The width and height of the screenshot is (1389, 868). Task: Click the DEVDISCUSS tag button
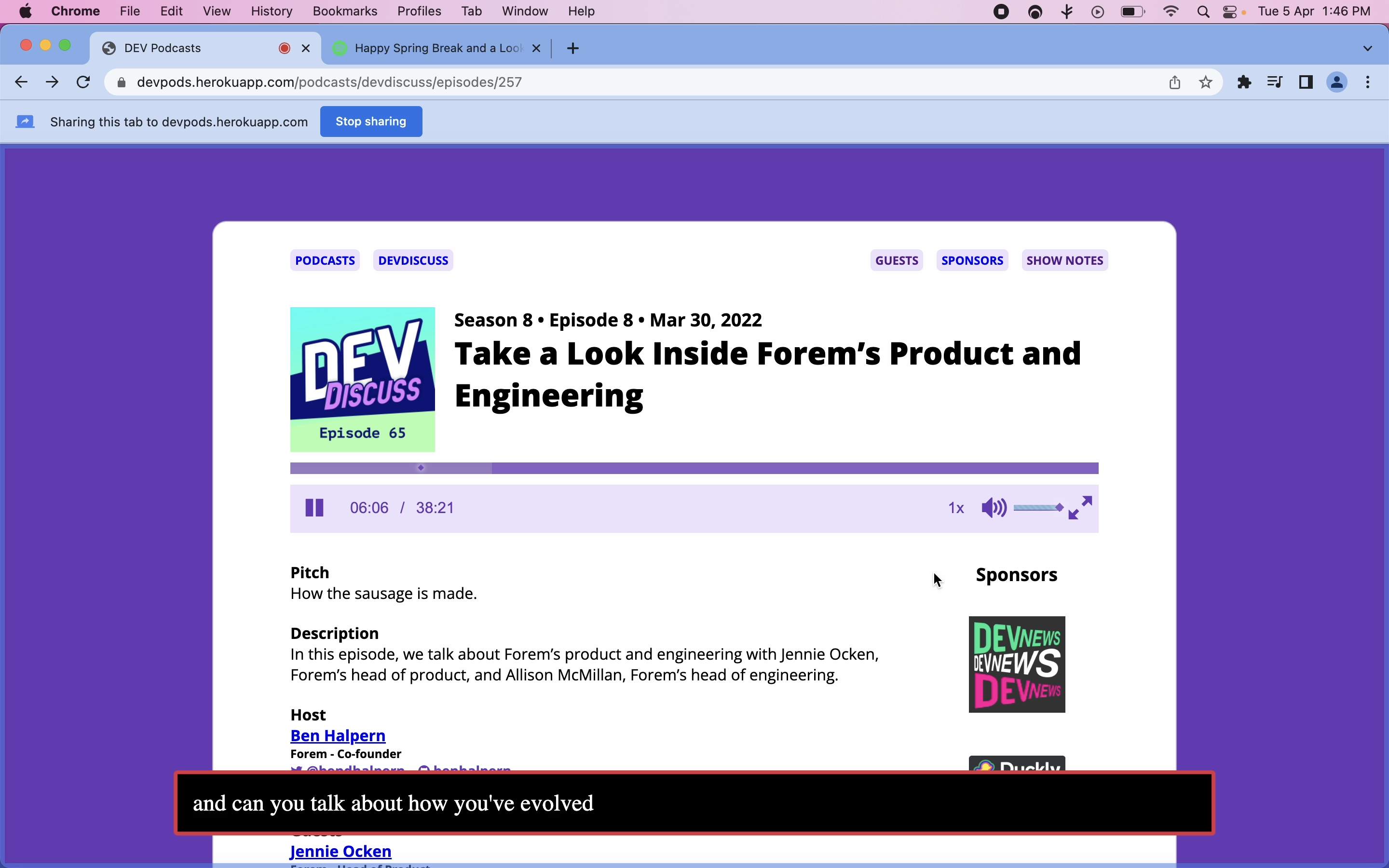click(x=413, y=260)
